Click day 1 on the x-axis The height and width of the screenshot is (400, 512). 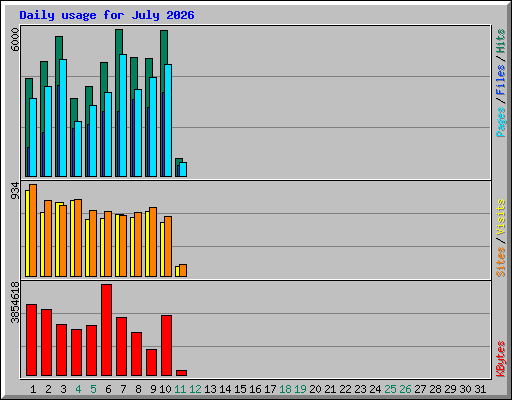tap(33, 389)
